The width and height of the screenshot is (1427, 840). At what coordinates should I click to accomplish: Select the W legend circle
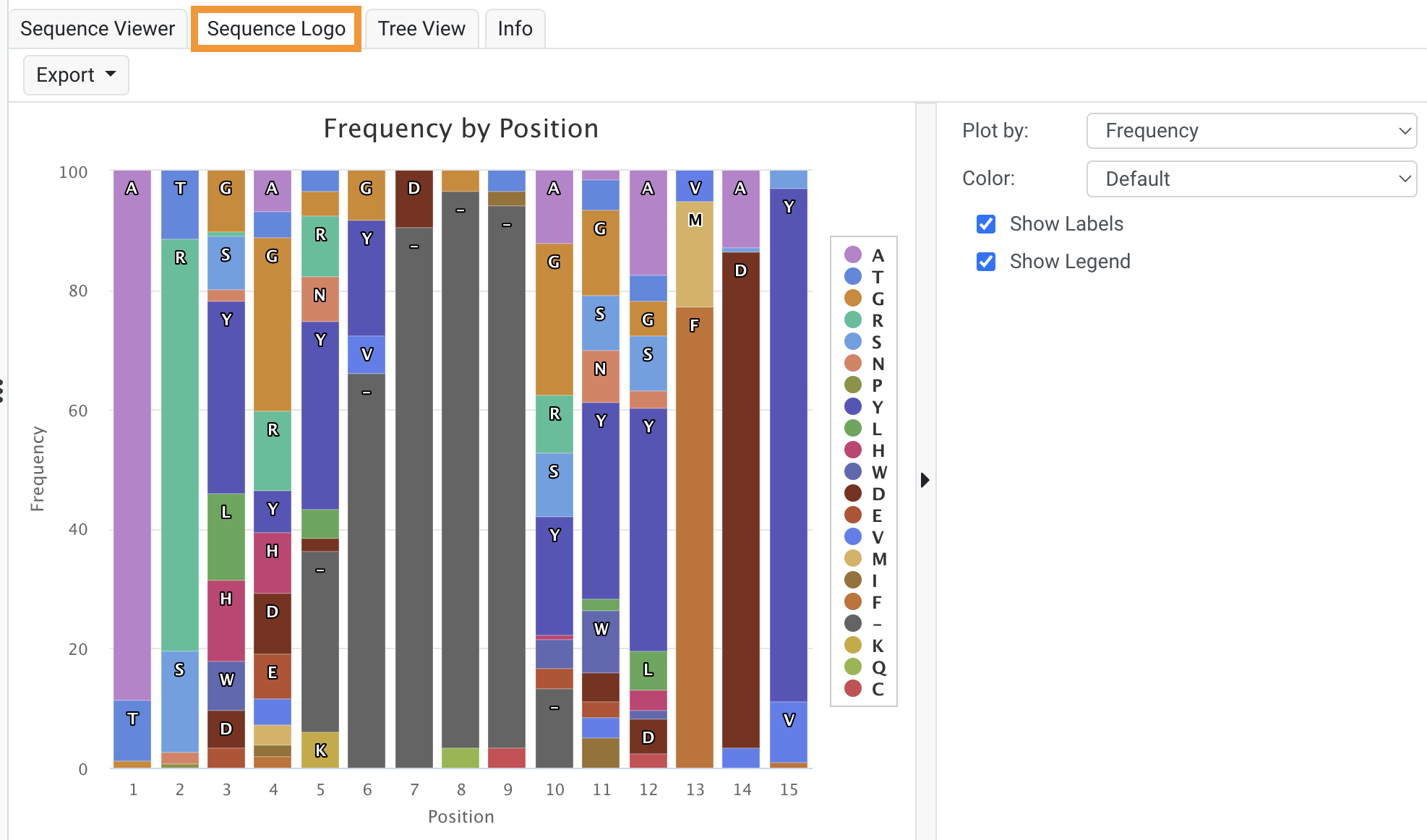tap(853, 472)
